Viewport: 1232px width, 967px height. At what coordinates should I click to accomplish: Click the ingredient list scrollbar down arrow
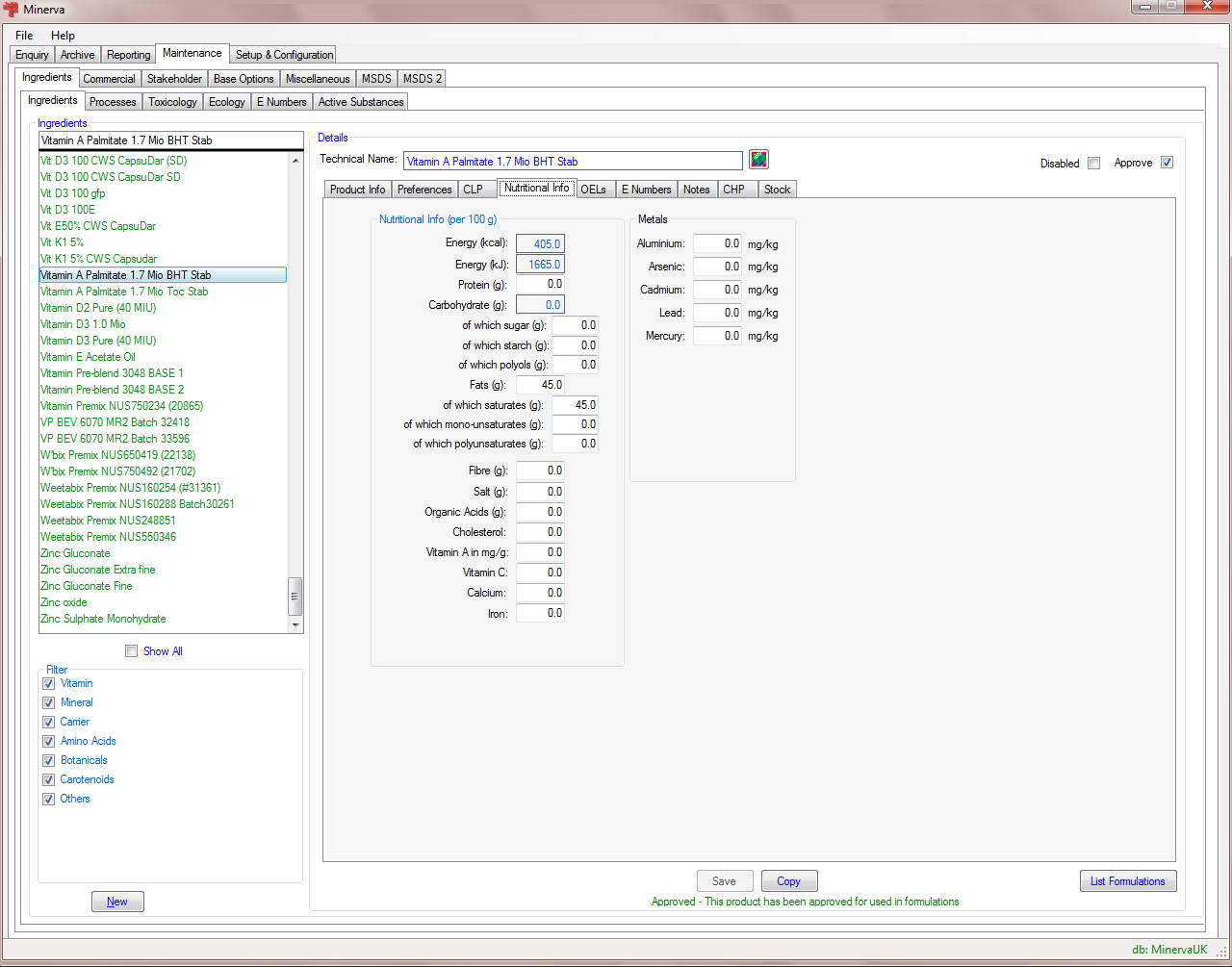point(295,625)
